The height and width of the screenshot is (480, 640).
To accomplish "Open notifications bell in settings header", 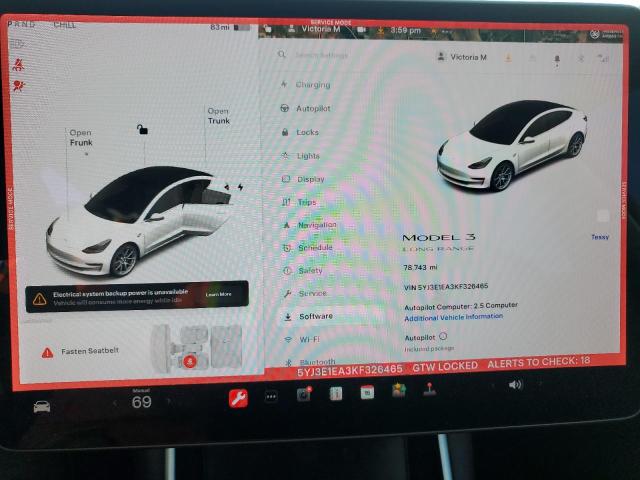I will [x=557, y=60].
